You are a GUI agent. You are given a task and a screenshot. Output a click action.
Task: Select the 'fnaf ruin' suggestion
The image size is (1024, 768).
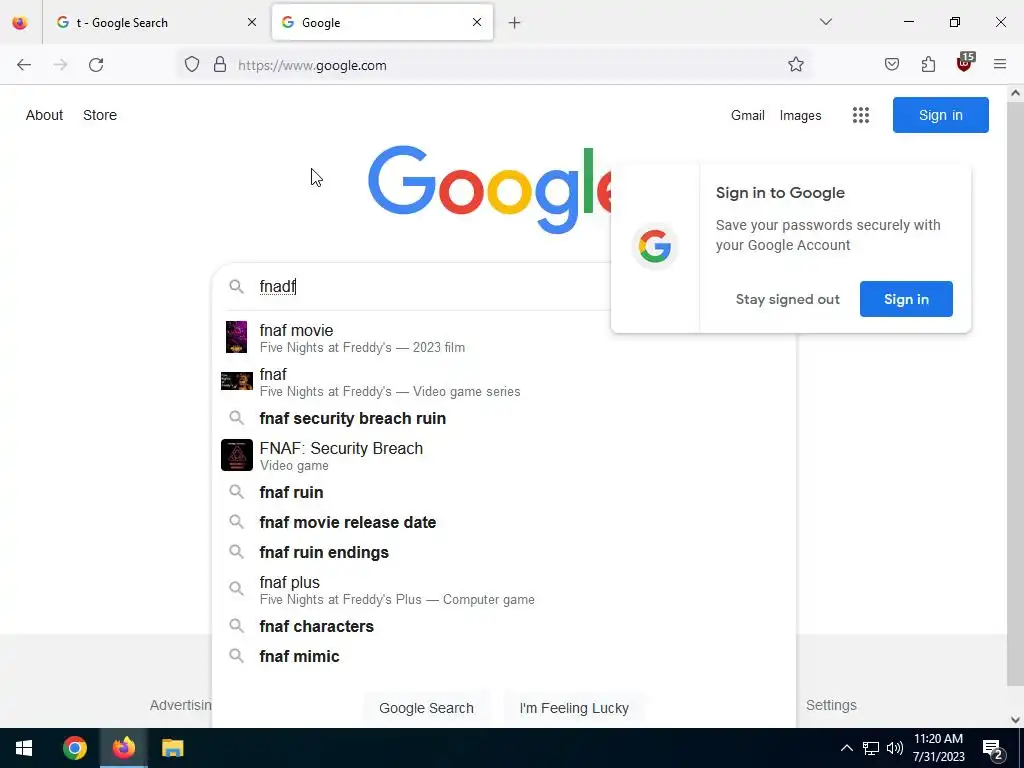[503, 492]
